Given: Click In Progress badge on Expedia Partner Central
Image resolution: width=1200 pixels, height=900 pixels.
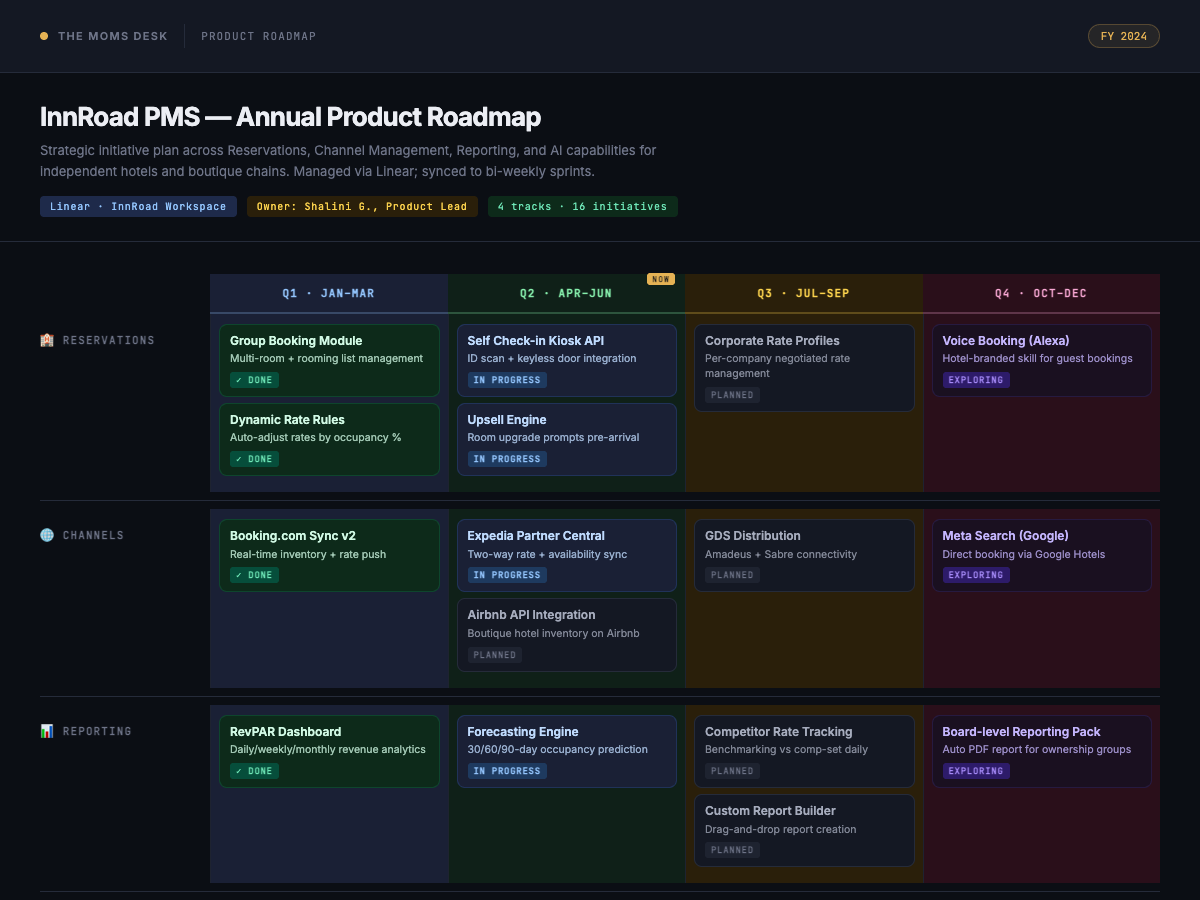Looking at the screenshot, I should point(507,575).
